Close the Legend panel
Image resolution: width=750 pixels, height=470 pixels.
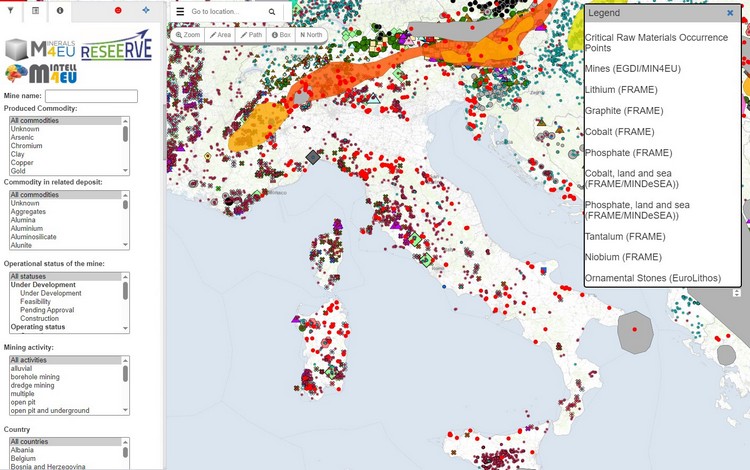coord(730,13)
